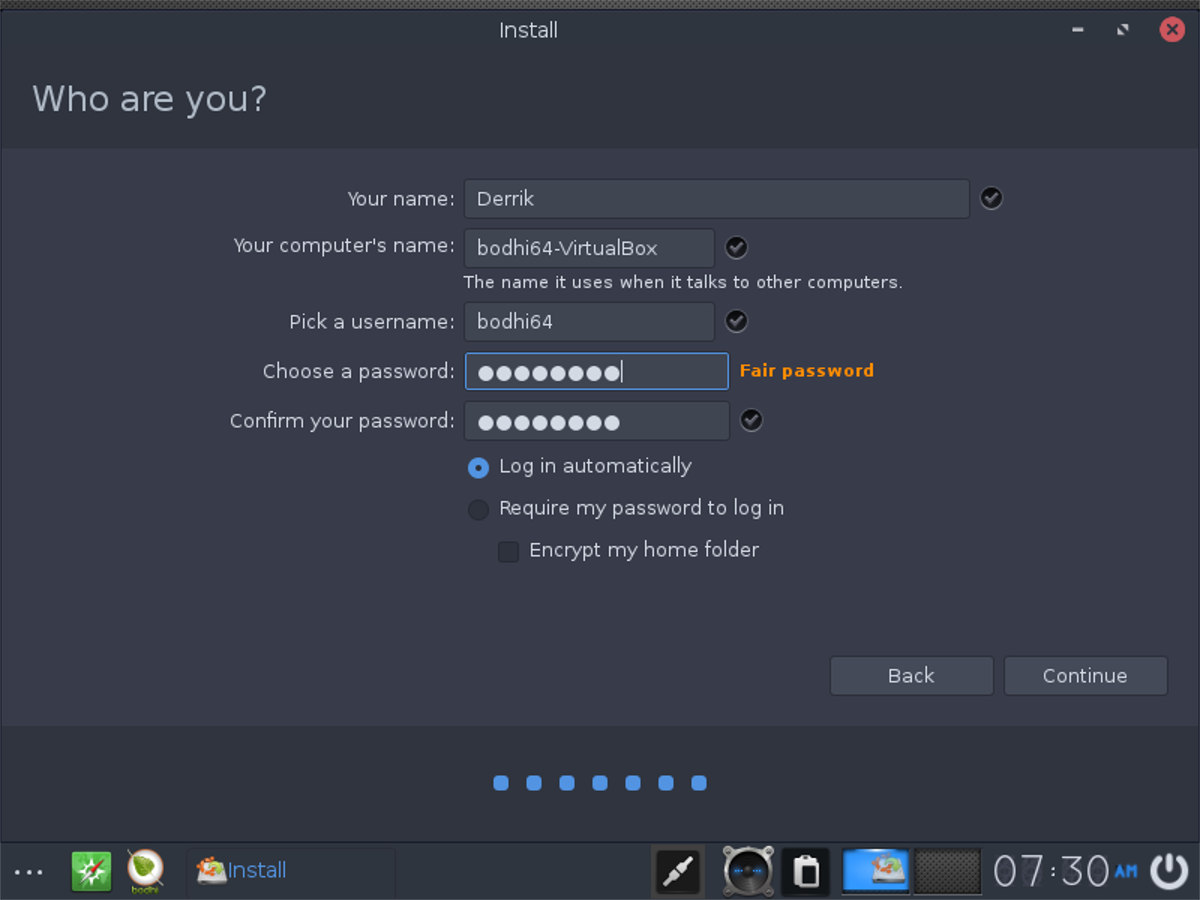The width and height of the screenshot is (1200, 900).
Task: Launch the green compass web browser
Action: (91, 871)
